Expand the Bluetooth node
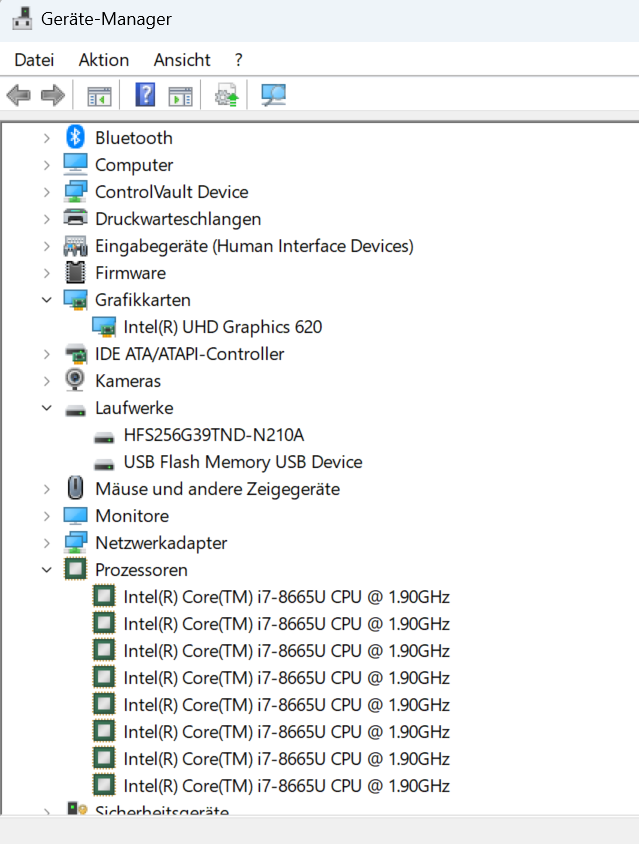Screen dimensions: 639x844 (x=47, y=138)
